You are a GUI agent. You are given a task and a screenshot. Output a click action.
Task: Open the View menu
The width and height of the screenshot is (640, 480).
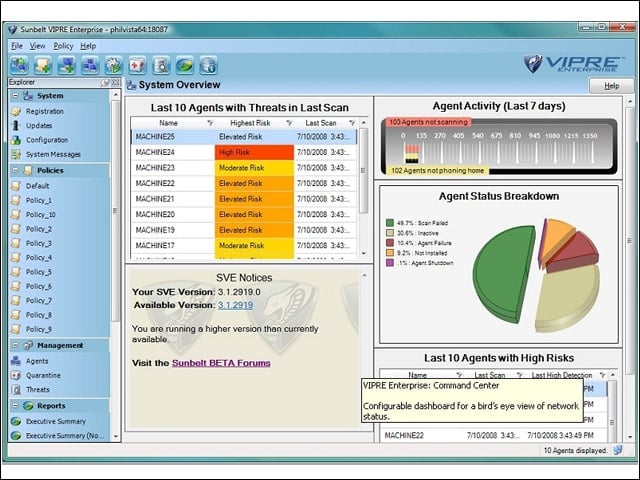pyautogui.click(x=37, y=46)
